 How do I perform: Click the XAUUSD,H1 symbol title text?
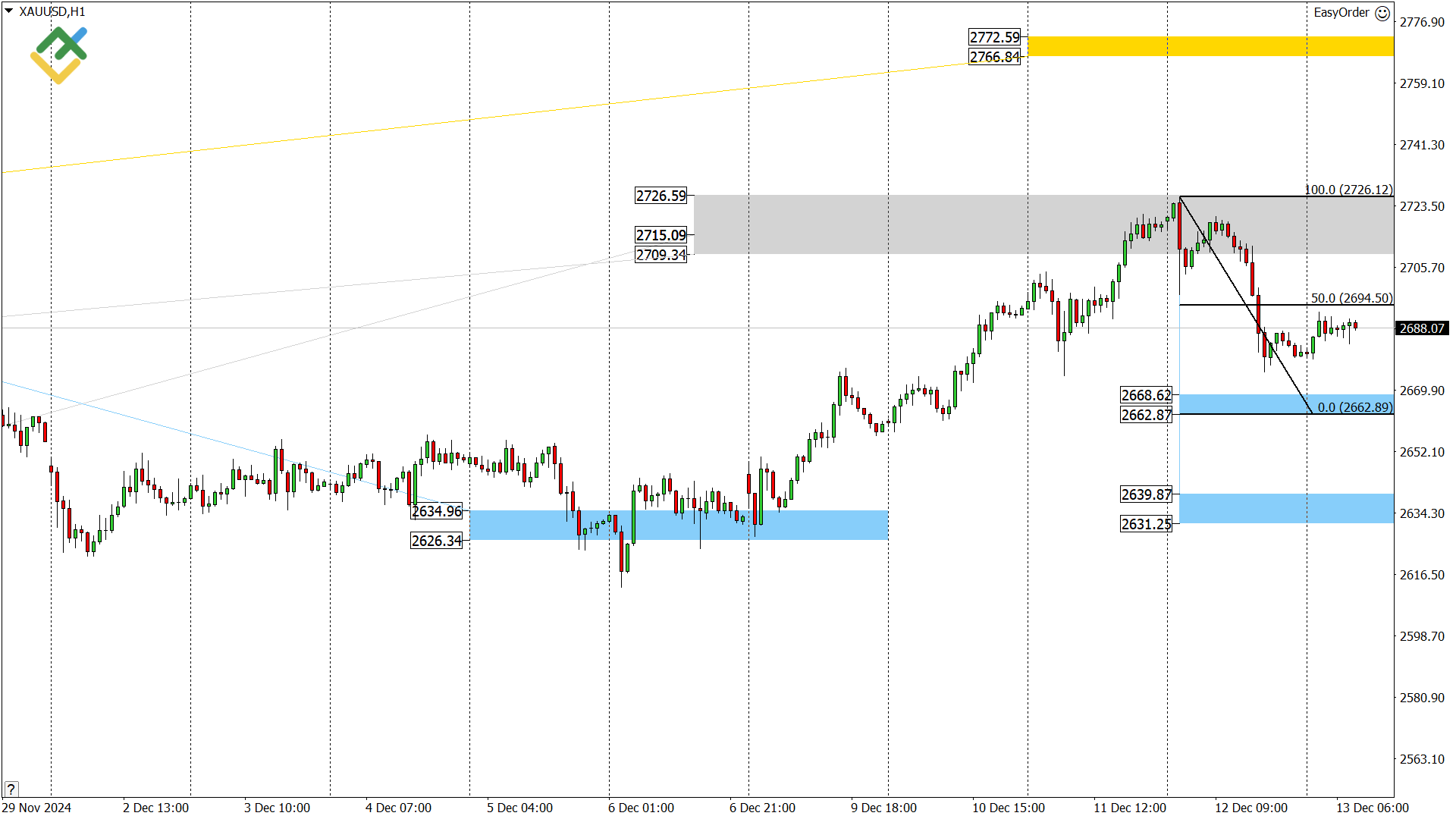tap(52, 11)
